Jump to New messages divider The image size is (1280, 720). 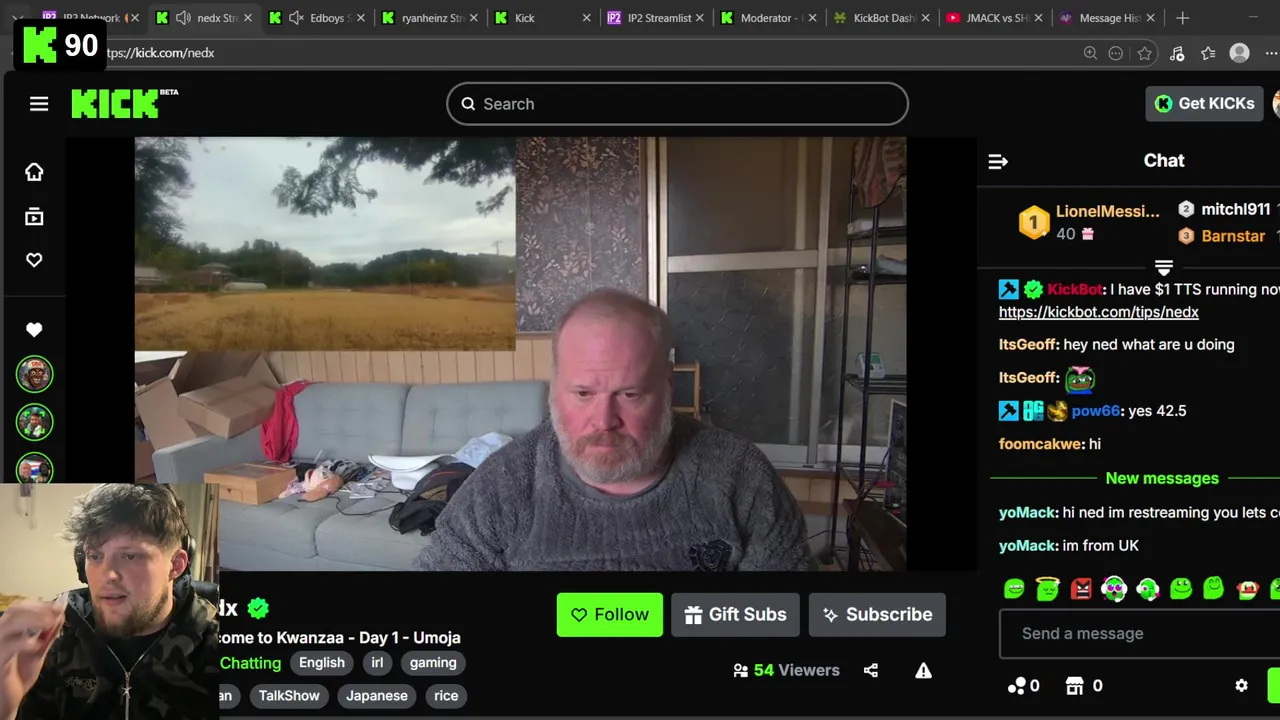coord(1162,478)
